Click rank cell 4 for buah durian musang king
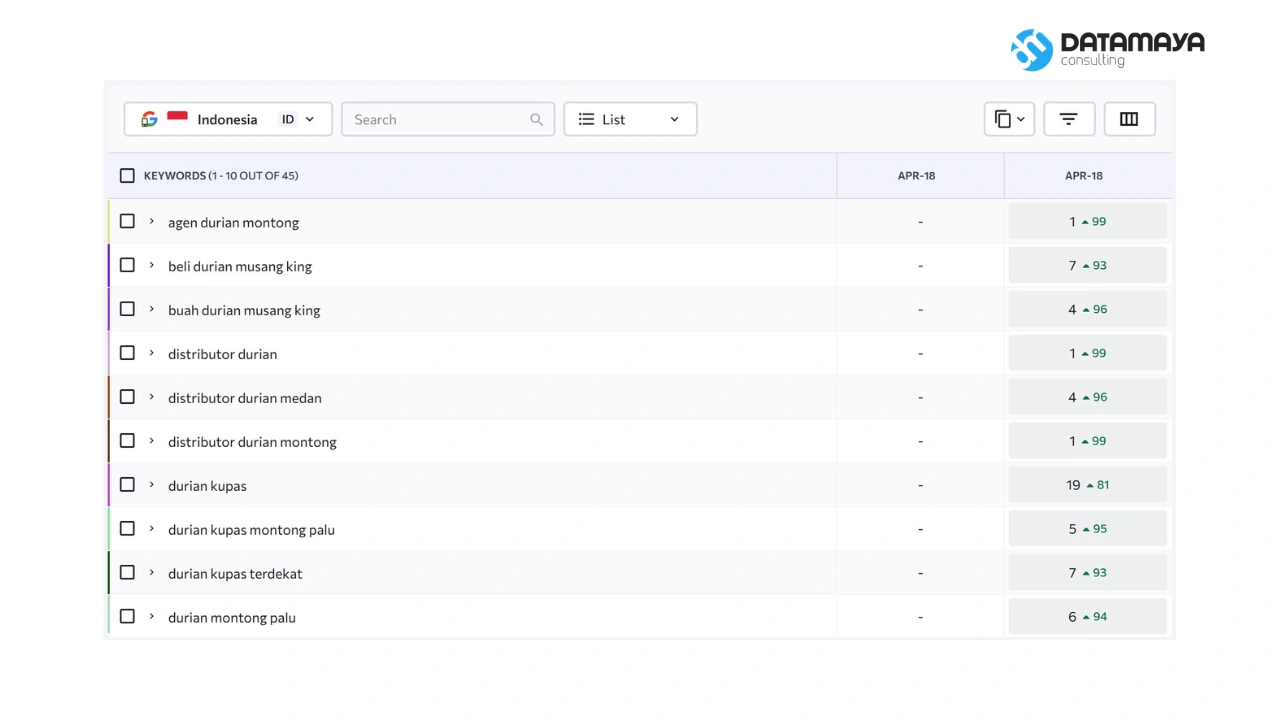Image resolution: width=1280 pixels, height=720 pixels. [1088, 309]
